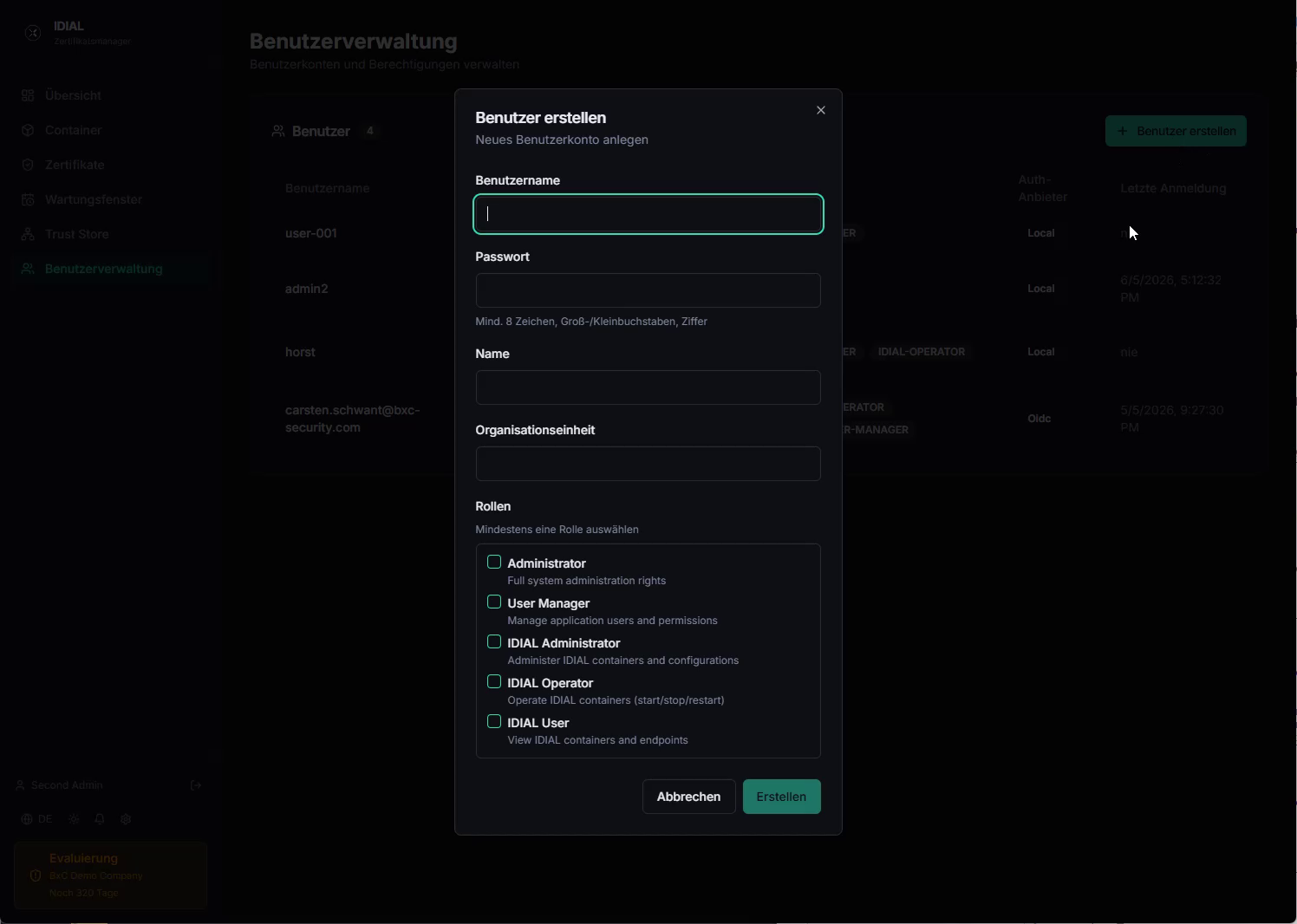Open notifications via the bell icon
Screen dimensions: 1297x924
click(100, 819)
